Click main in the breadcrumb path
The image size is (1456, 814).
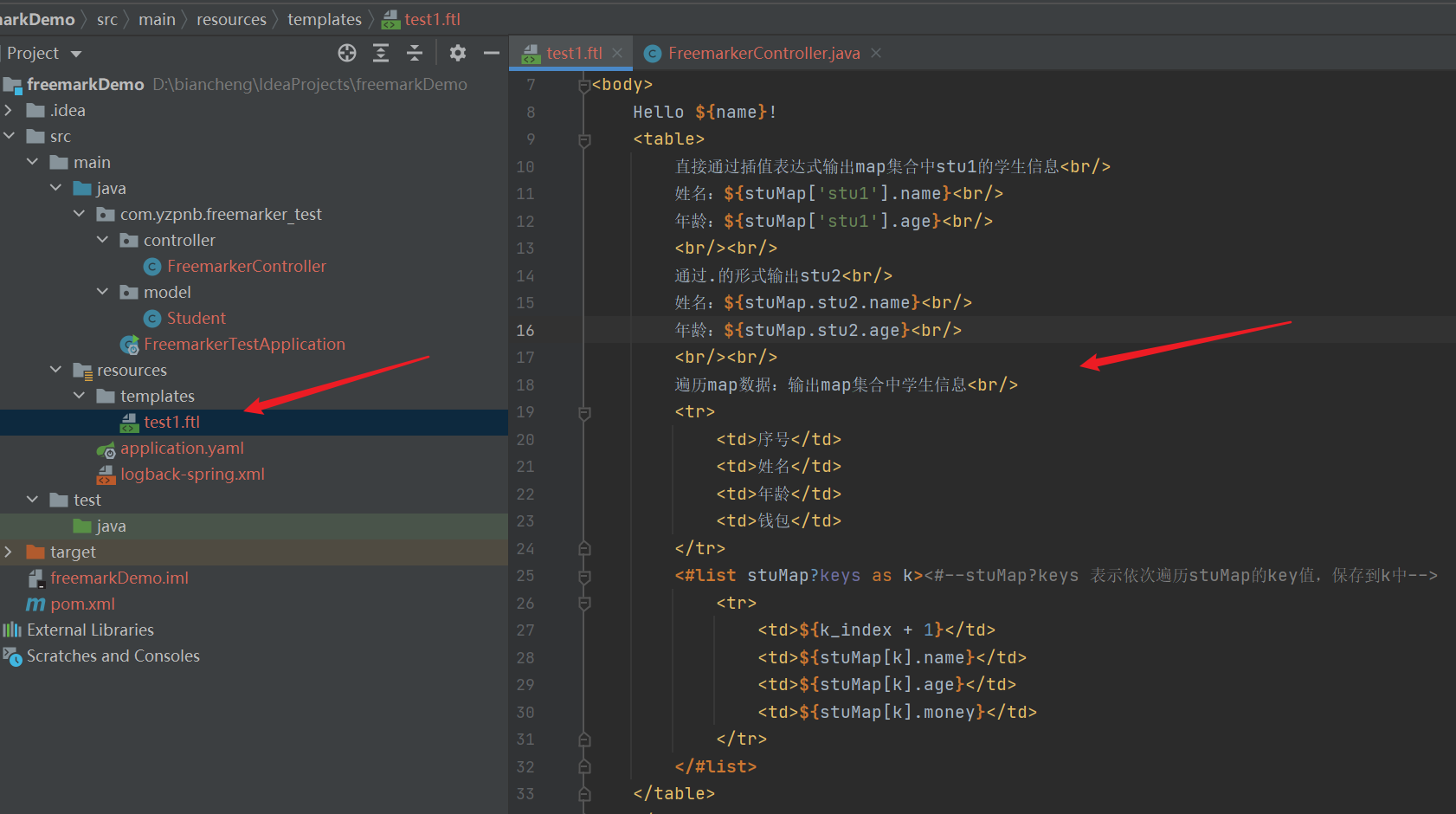click(157, 19)
